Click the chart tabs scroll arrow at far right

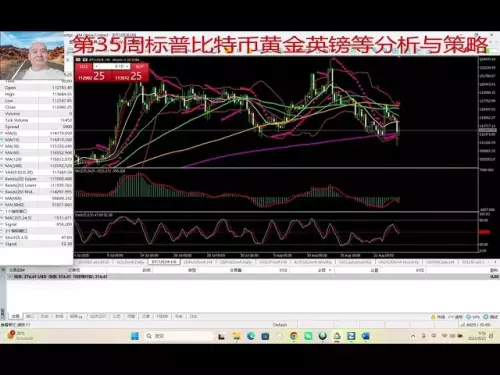click(496, 262)
